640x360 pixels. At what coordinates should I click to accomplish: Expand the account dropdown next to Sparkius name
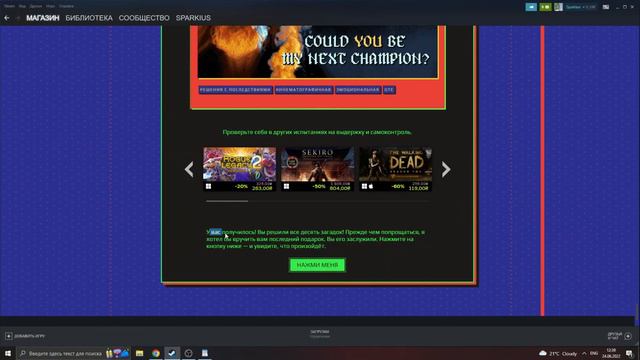pos(580,7)
